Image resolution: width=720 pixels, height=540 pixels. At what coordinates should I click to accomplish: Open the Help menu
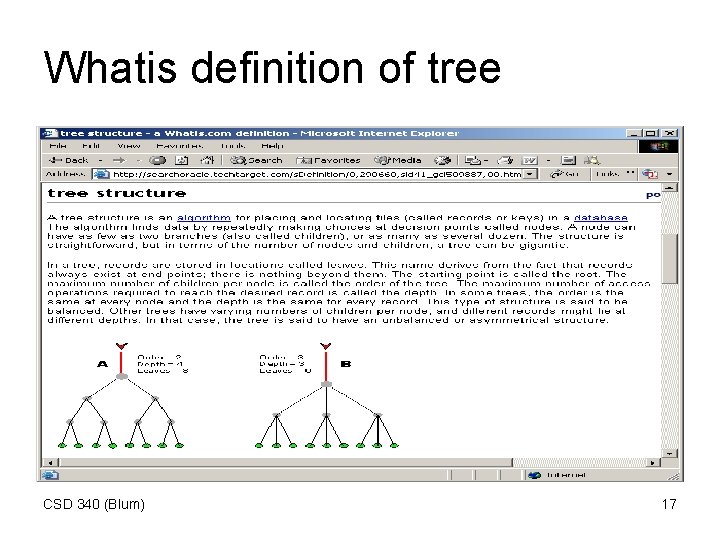(272, 146)
